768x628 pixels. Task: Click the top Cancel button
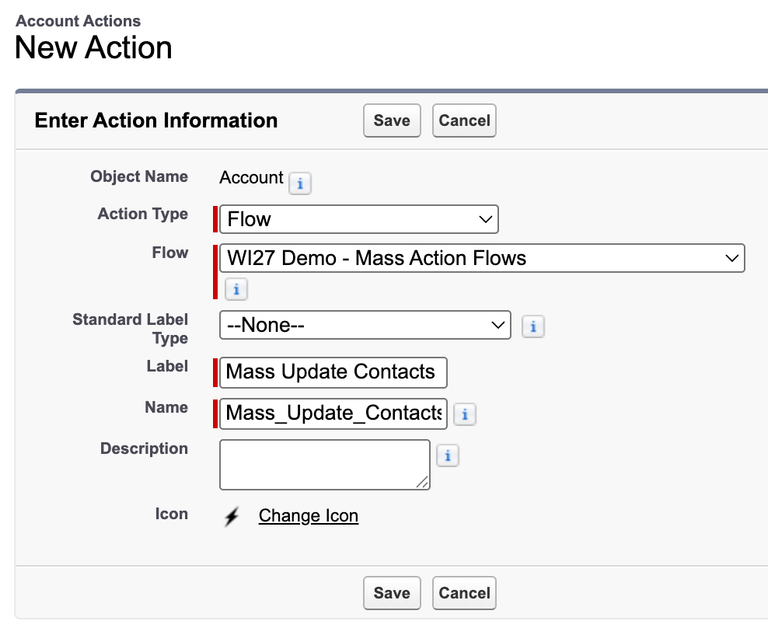(464, 121)
